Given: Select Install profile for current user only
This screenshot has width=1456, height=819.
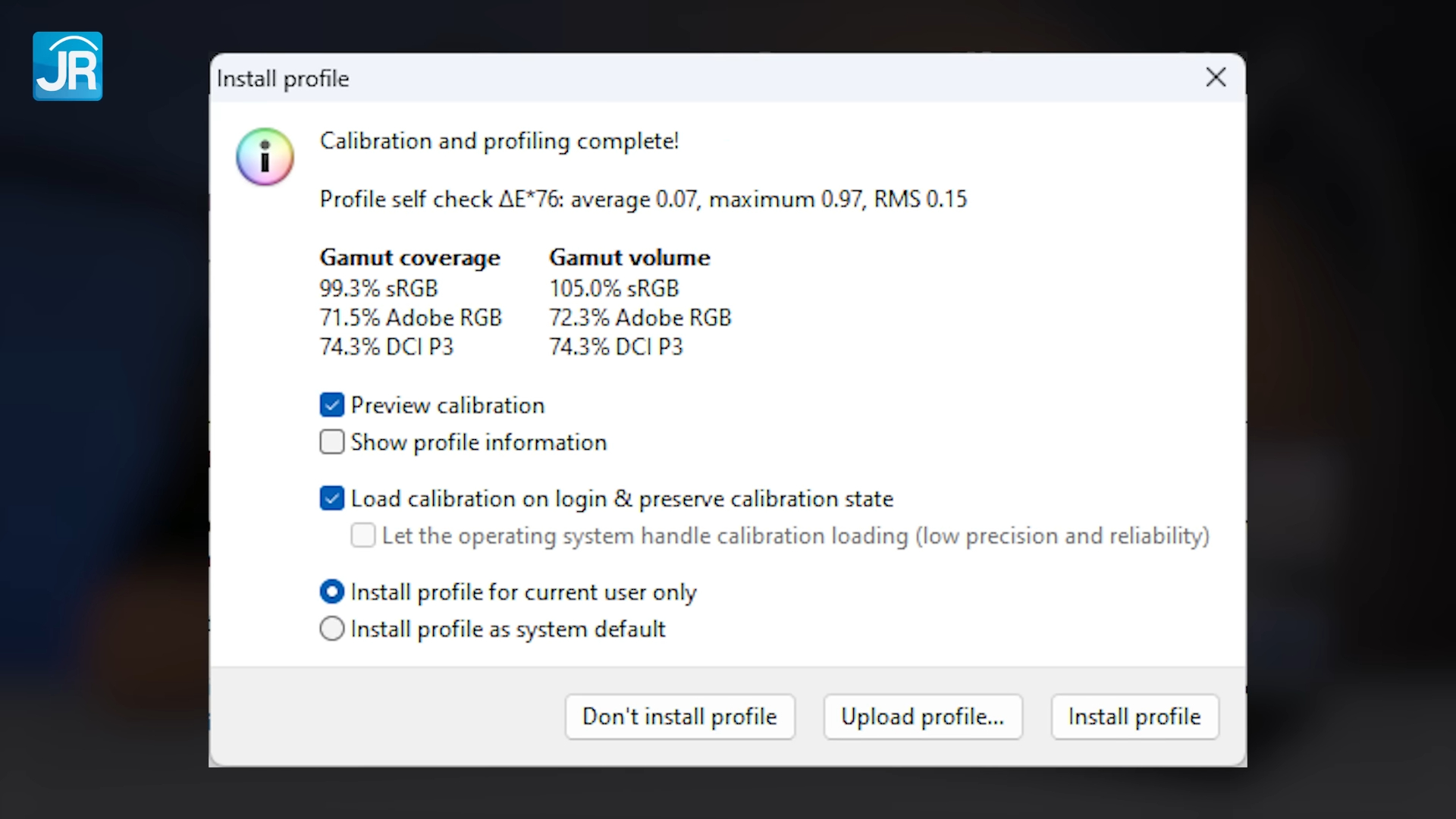Looking at the screenshot, I should pyautogui.click(x=332, y=591).
